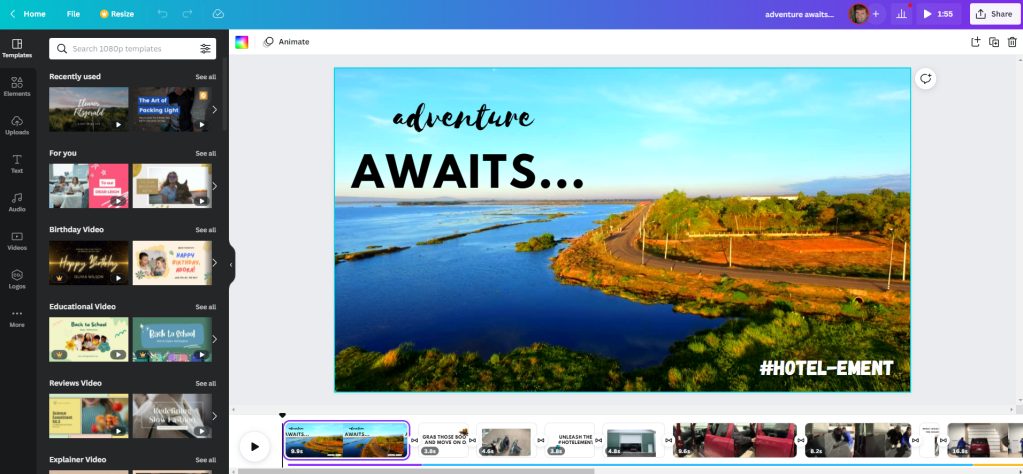Image resolution: width=1023 pixels, height=474 pixels.
Task: Open template search filter options
Action: 205,49
